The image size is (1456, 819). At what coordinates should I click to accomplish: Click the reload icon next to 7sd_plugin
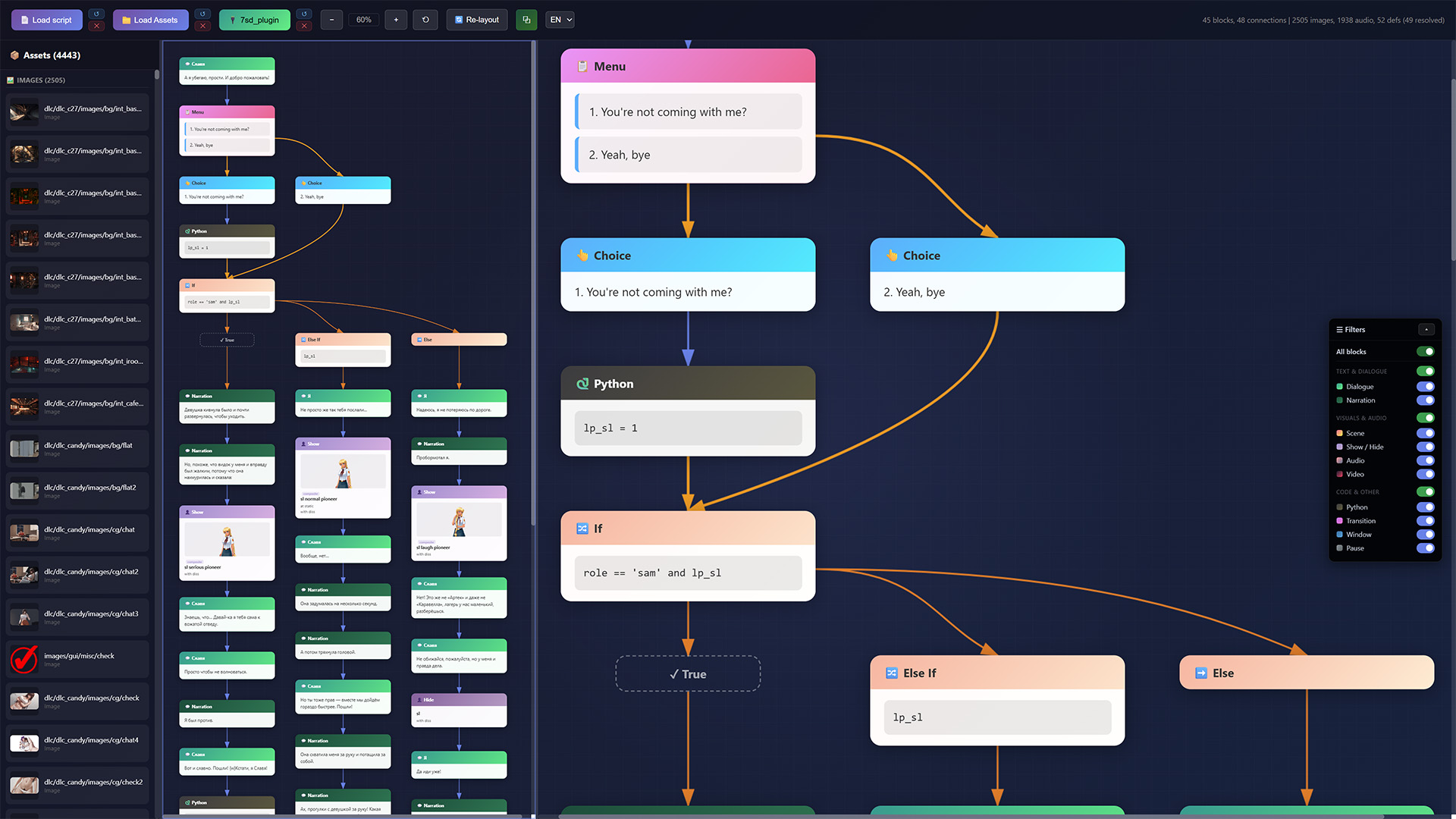click(x=304, y=14)
